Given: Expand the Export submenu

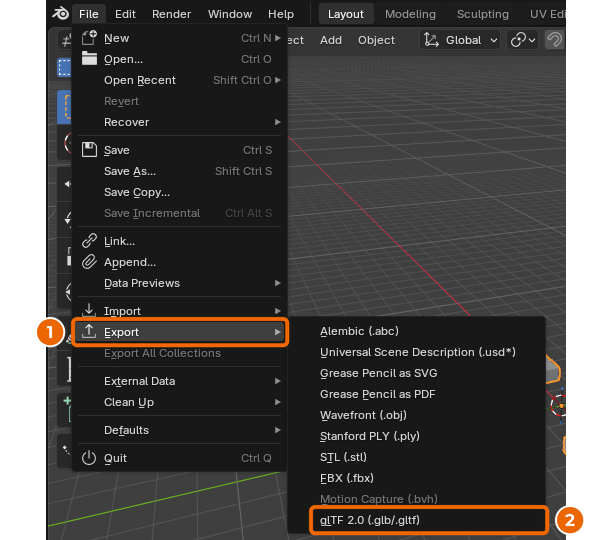Looking at the screenshot, I should [x=180, y=332].
